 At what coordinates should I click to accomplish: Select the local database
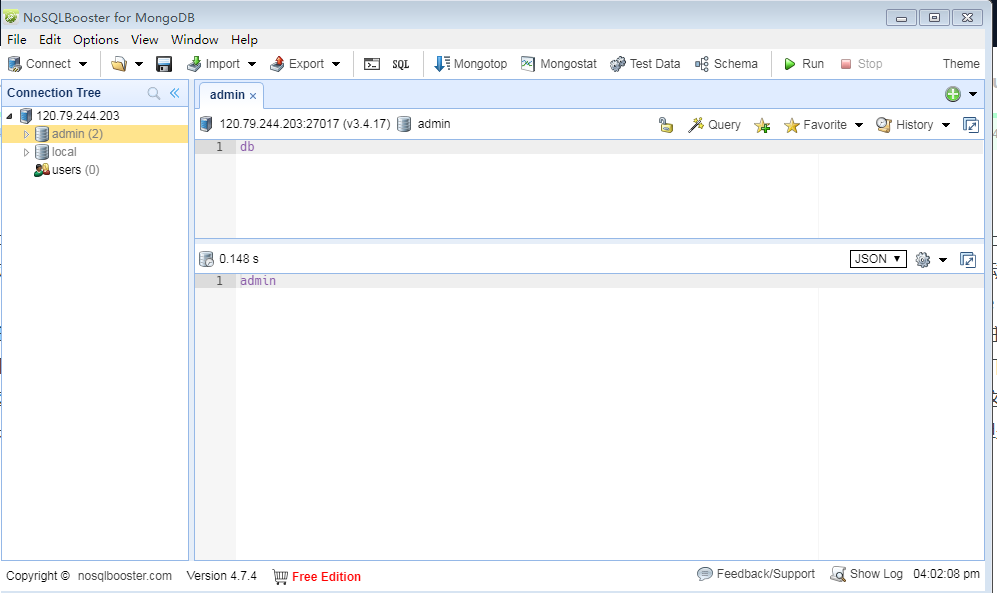[64, 152]
